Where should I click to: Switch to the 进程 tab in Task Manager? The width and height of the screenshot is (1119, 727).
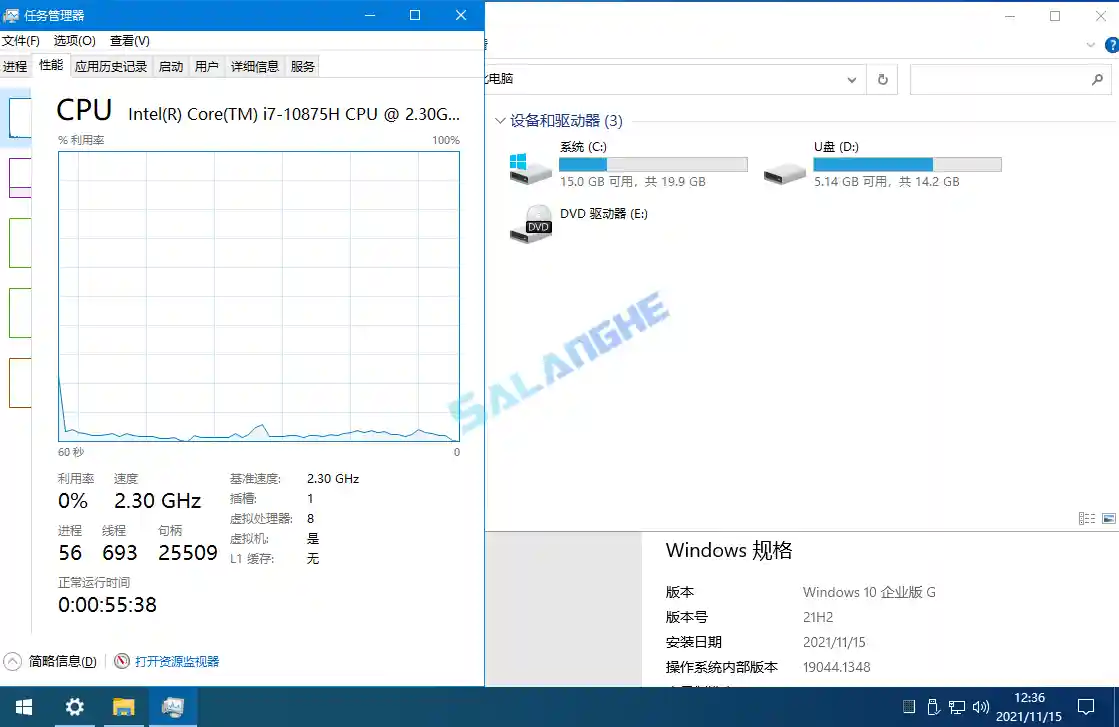[x=15, y=66]
